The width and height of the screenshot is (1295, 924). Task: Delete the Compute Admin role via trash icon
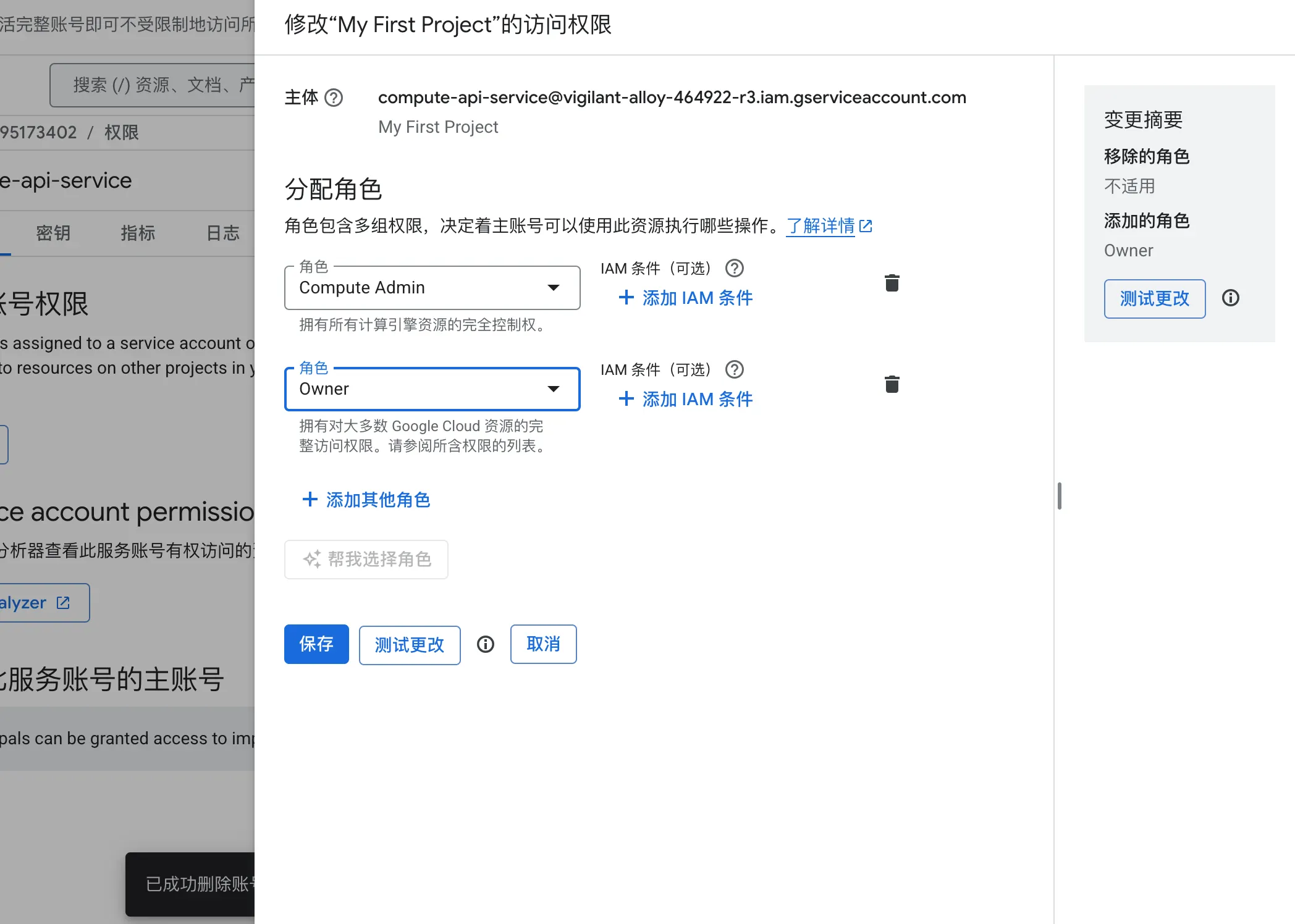[x=892, y=282]
